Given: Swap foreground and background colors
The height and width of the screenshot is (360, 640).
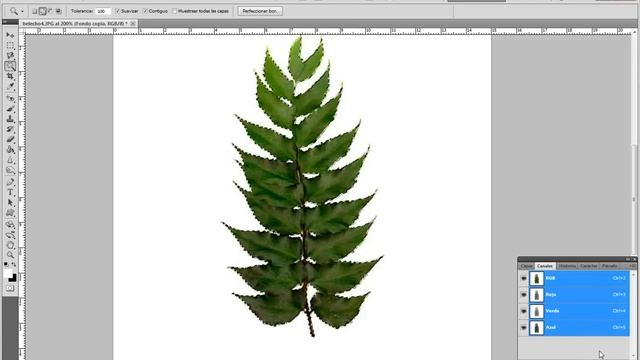Looking at the screenshot, I should (14, 264).
